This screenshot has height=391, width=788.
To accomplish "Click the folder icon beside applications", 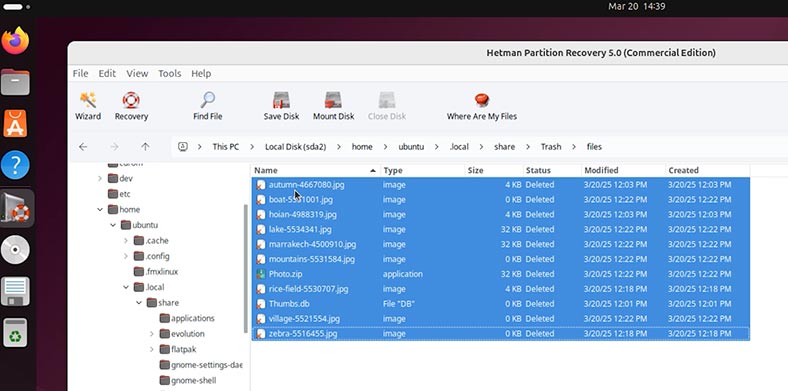I will (x=164, y=318).
